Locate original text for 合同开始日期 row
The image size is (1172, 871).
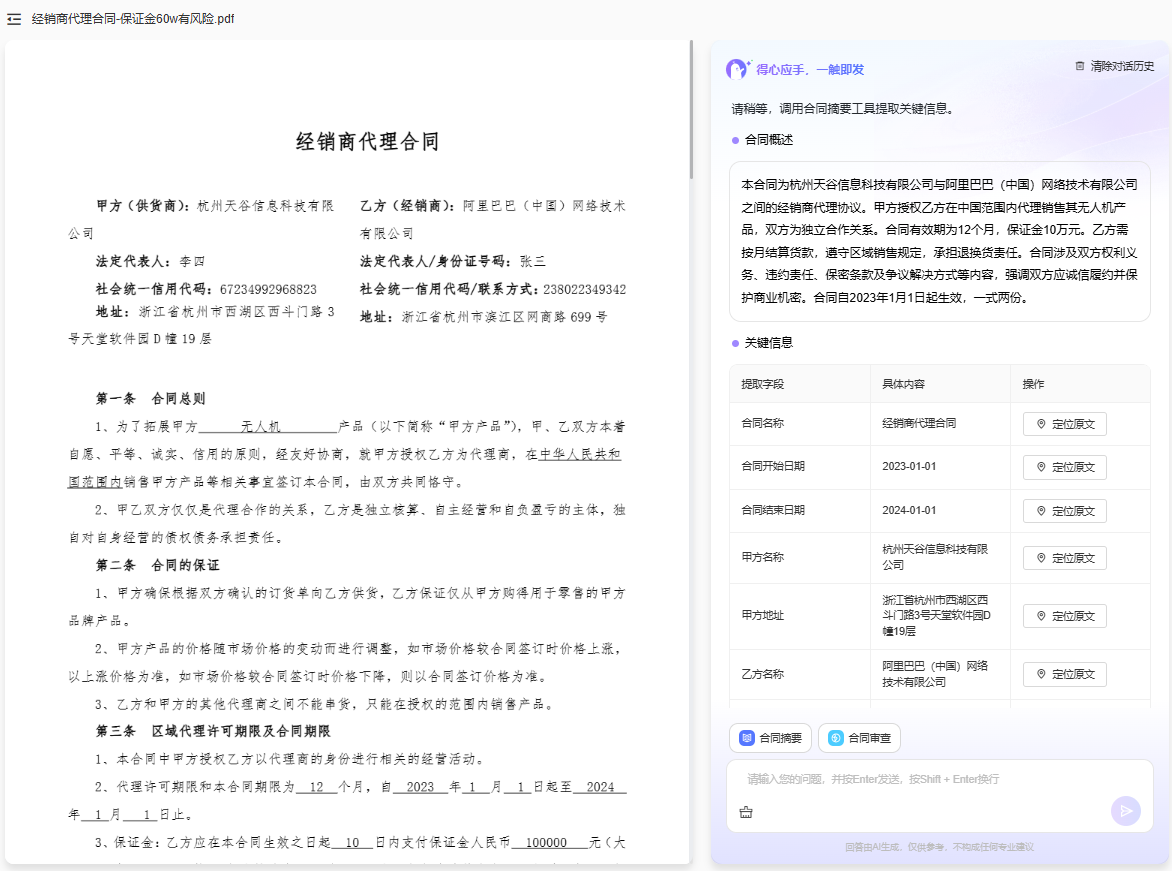[x=1064, y=467]
